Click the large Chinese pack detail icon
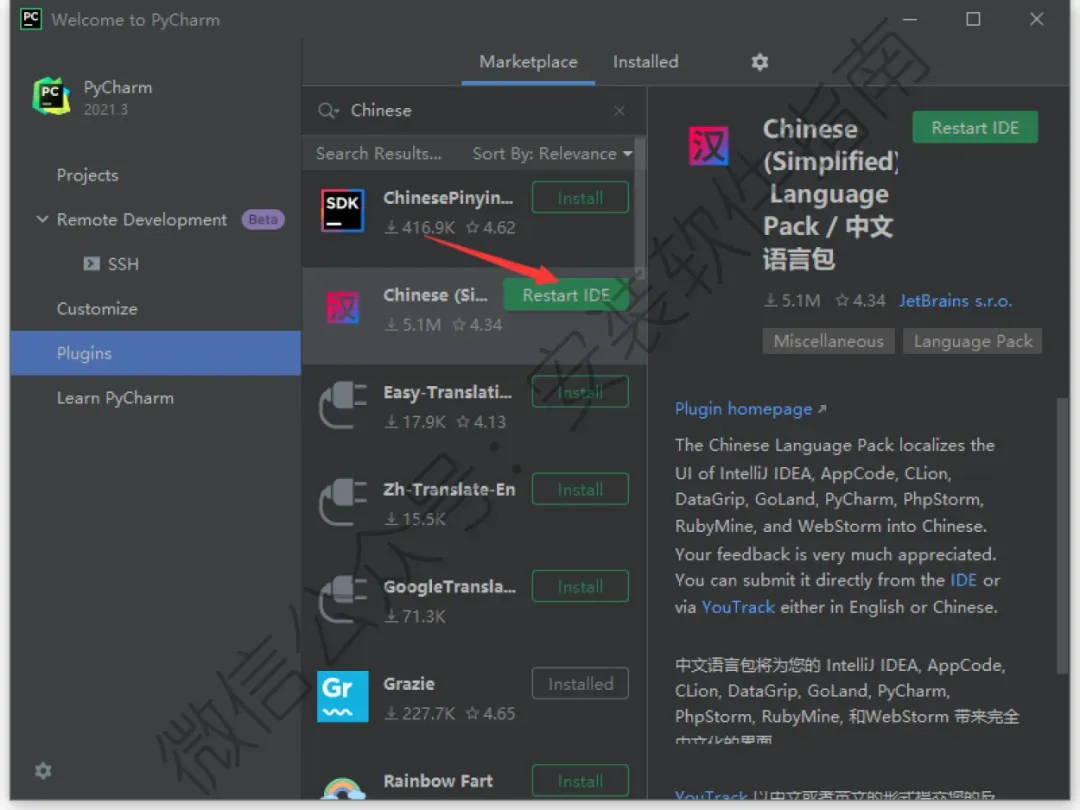Viewport: 1080px width, 810px height. [x=708, y=146]
